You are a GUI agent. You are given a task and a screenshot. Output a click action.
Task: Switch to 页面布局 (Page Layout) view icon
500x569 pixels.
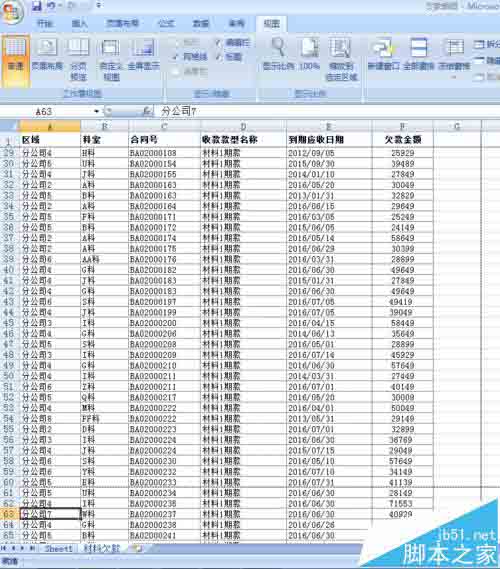coord(47,55)
